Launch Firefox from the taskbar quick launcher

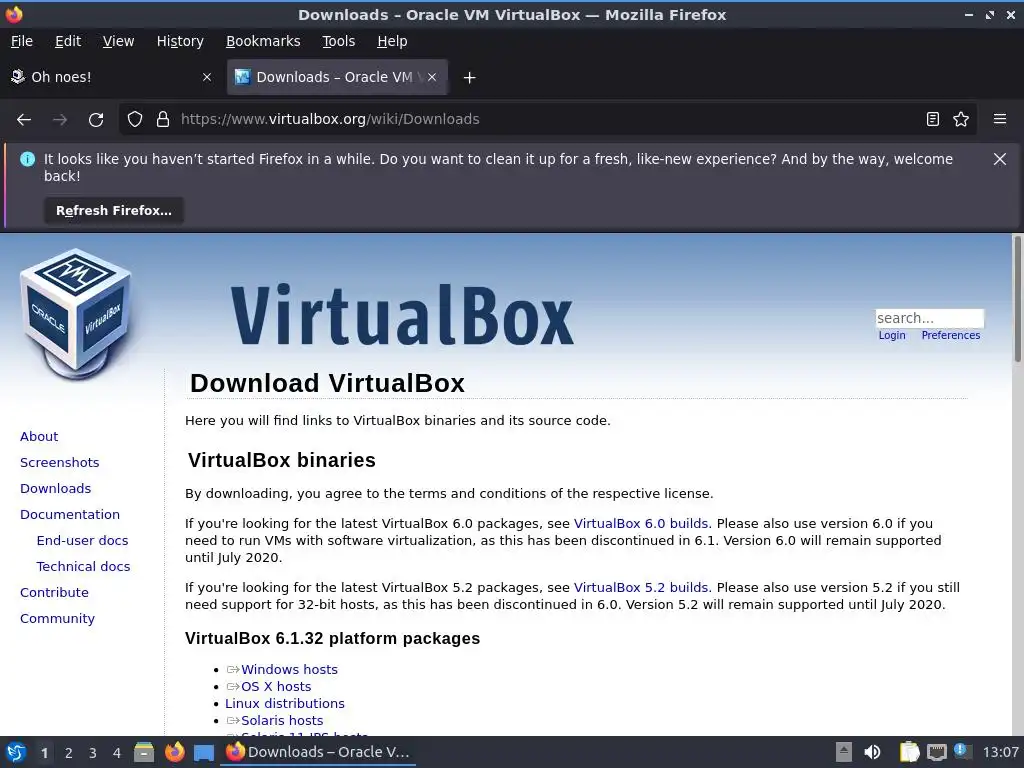click(x=174, y=752)
